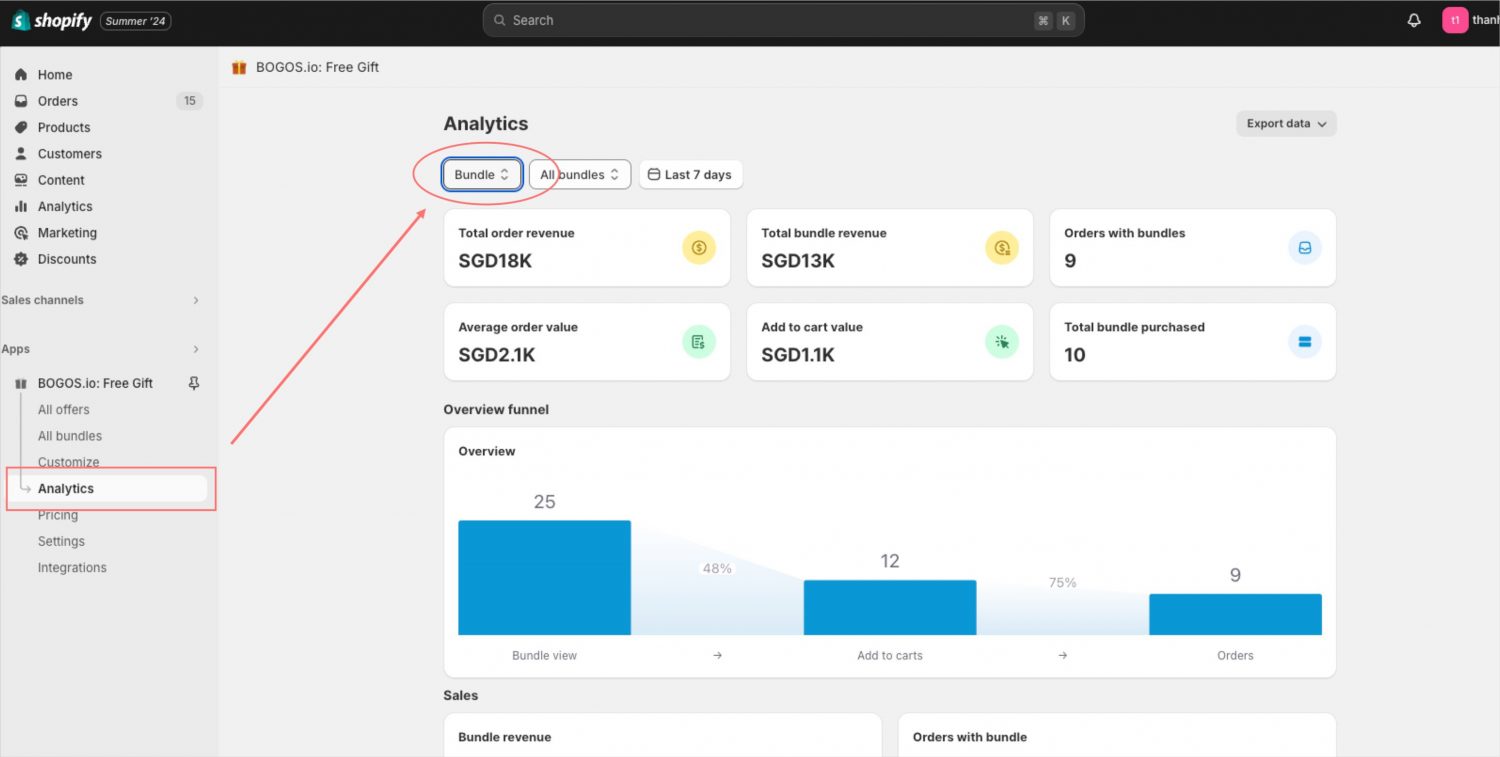Click the notification bell
This screenshot has width=1500, height=757.
(x=1413, y=19)
